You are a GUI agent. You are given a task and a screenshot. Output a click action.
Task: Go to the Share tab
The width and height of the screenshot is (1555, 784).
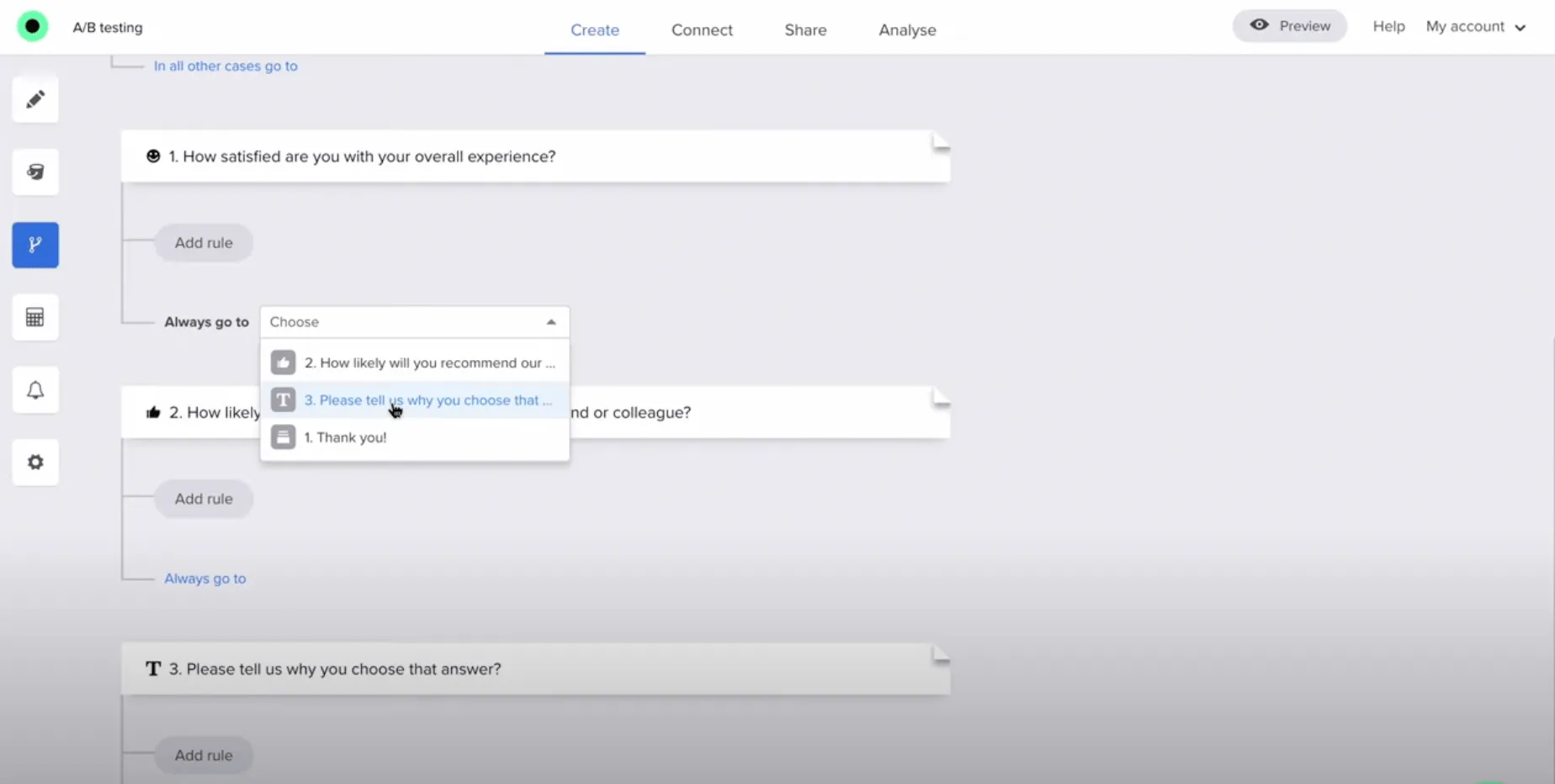[805, 30]
